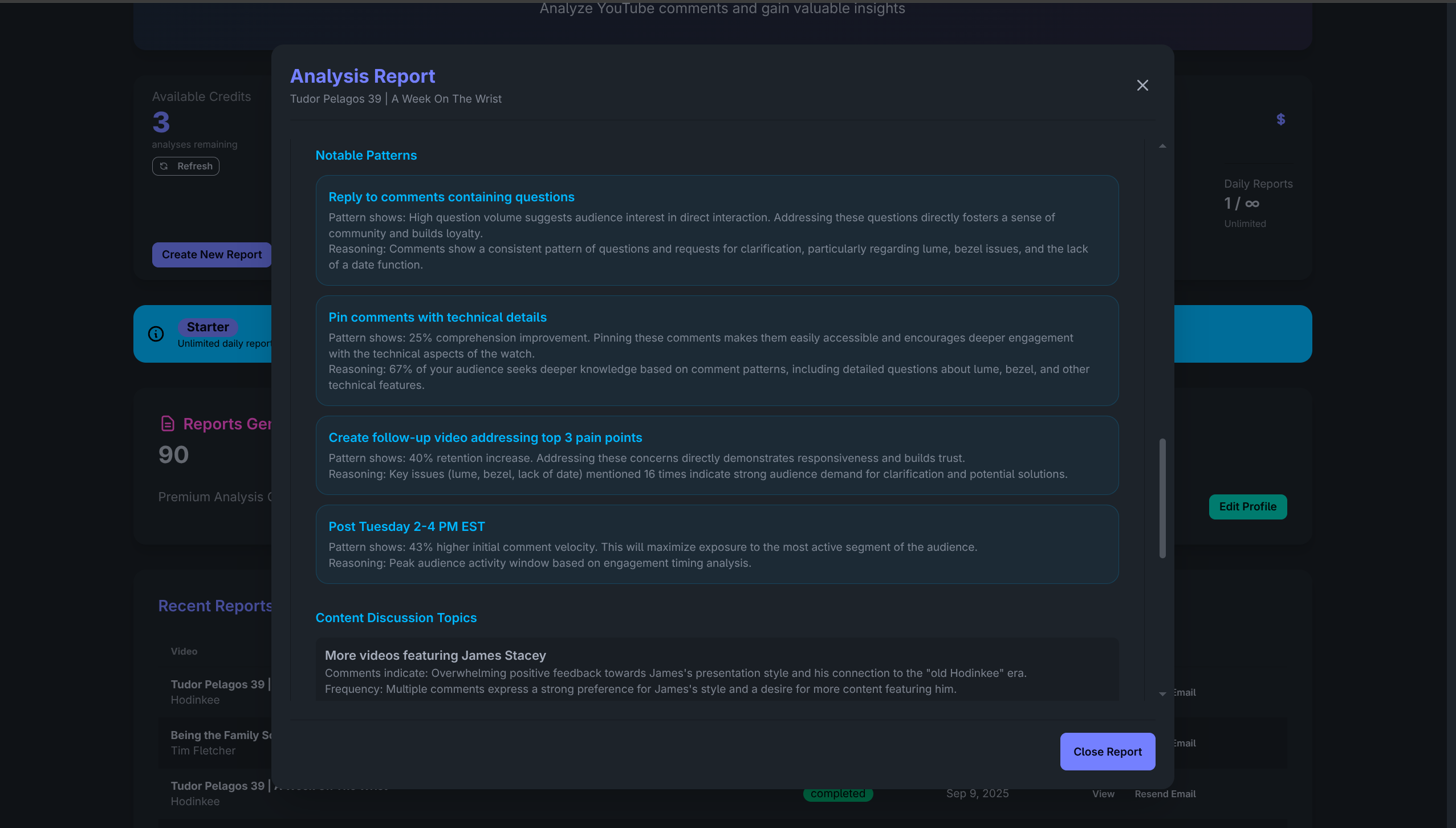Open 'Reply to comments containing questions' card
1456x828 pixels.
point(717,230)
